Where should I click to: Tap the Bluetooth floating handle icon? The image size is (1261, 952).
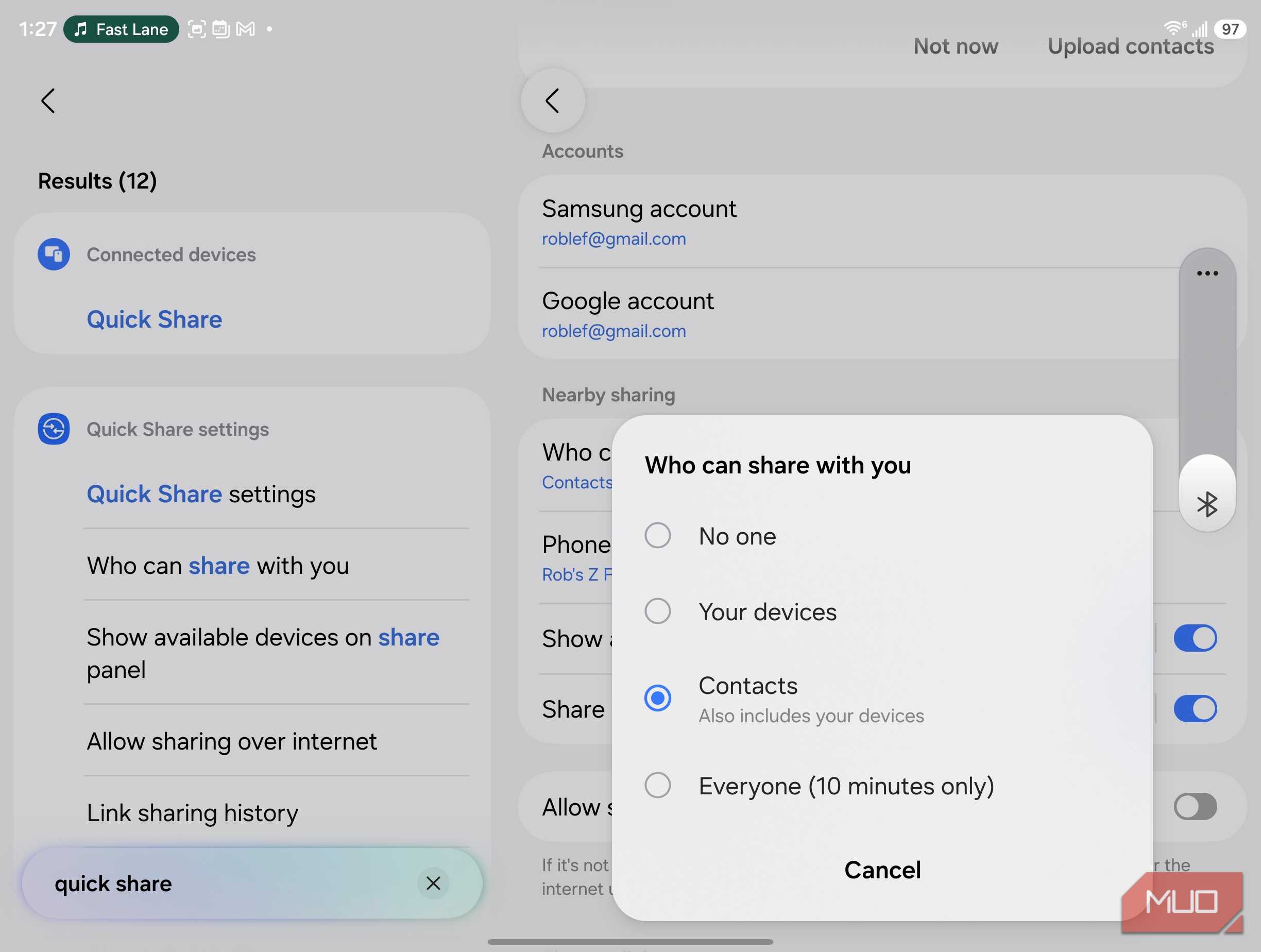pos(1207,504)
